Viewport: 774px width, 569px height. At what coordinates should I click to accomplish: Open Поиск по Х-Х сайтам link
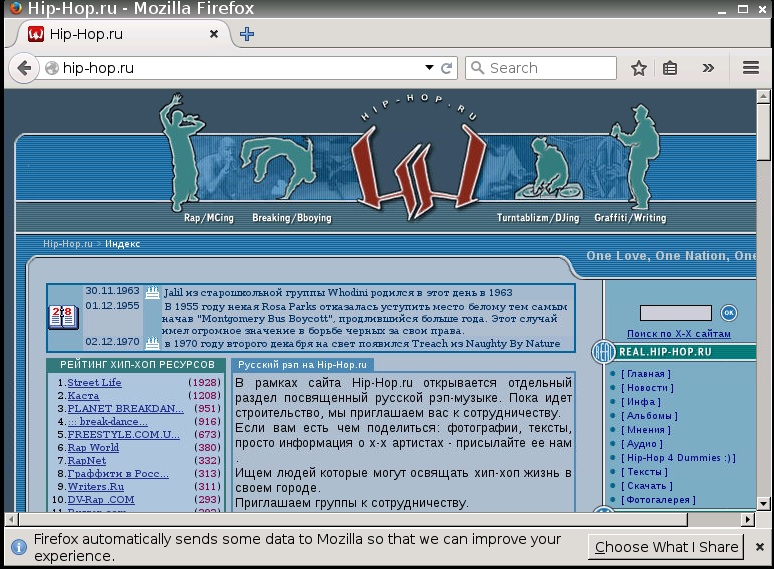[x=679, y=334]
